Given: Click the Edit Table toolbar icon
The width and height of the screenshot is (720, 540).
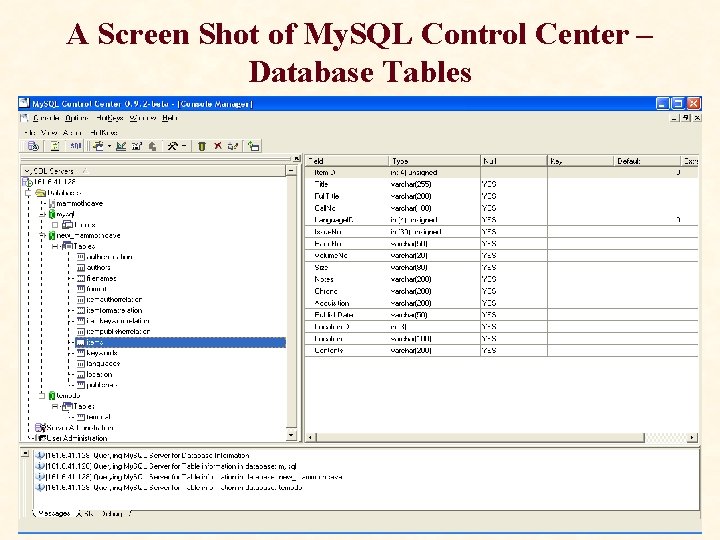Looking at the screenshot, I should click(x=137, y=146).
